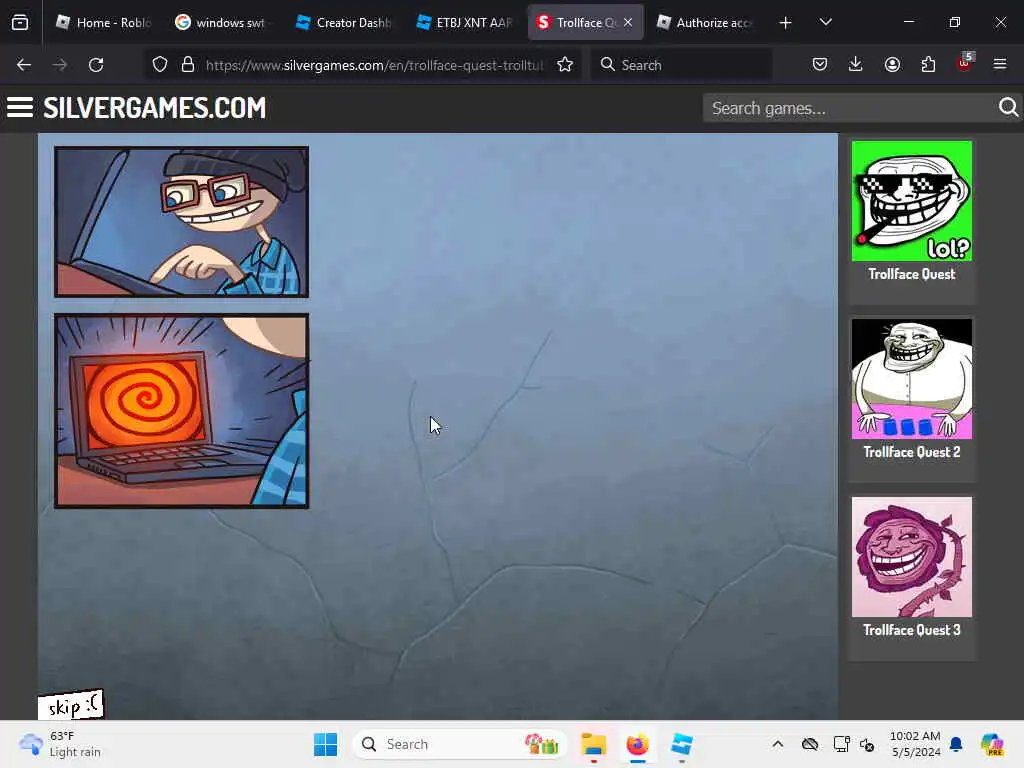Screen dimensions: 1024x768
Task: Click the glasses guy comic panel
Action: (182, 222)
